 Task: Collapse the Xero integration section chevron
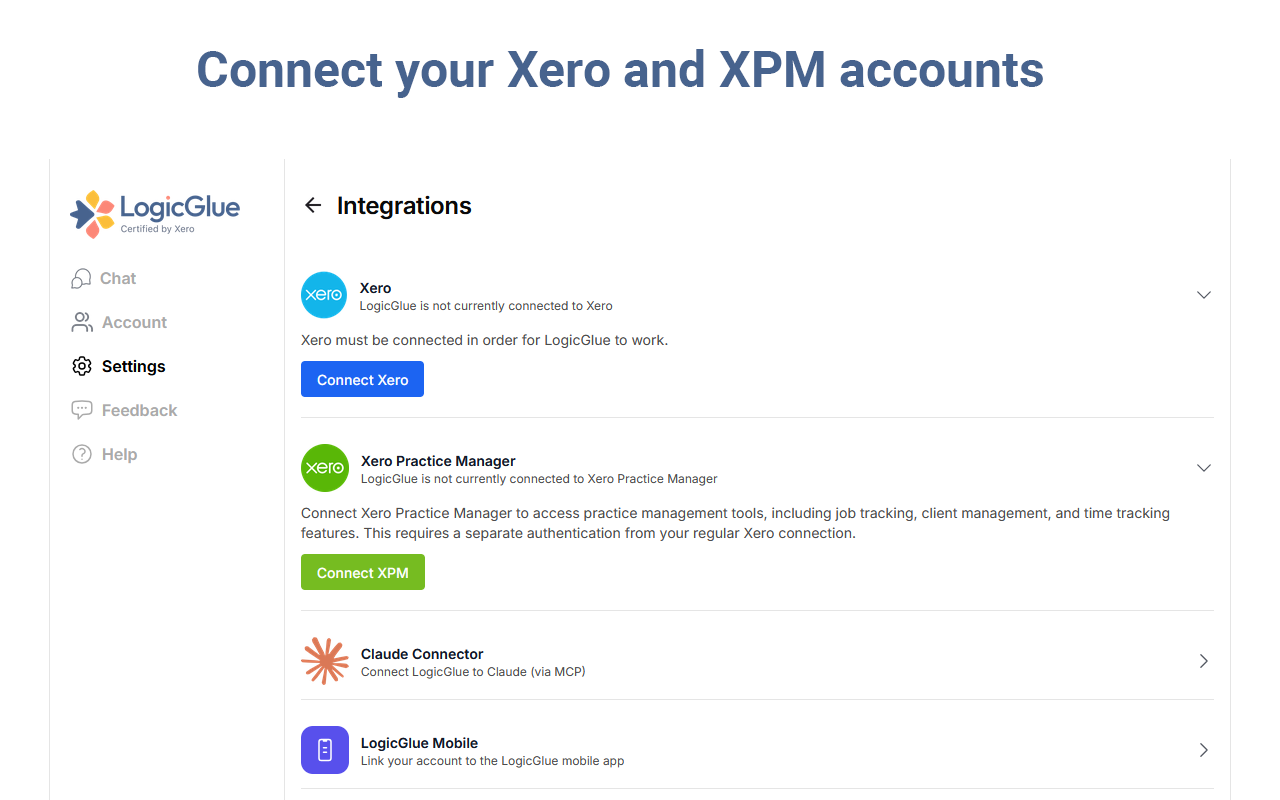point(1204,295)
